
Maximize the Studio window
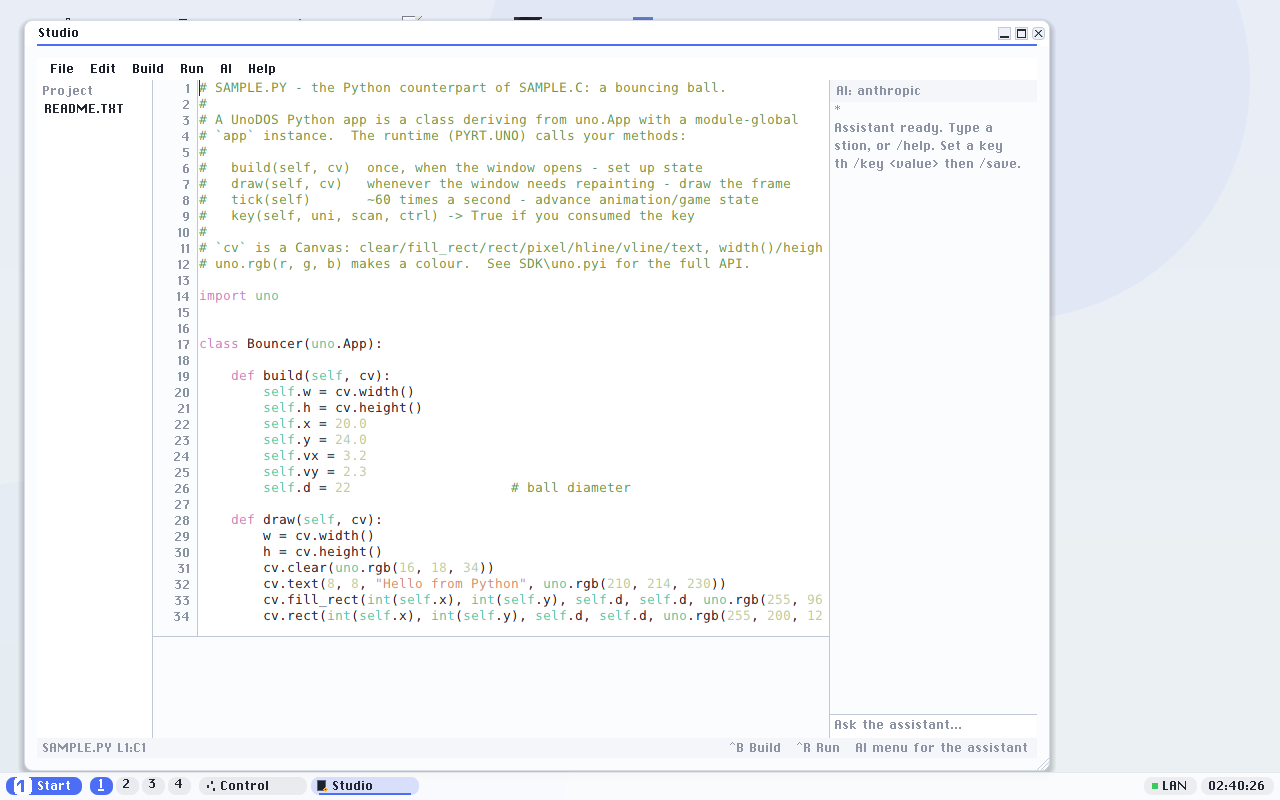click(x=1021, y=33)
